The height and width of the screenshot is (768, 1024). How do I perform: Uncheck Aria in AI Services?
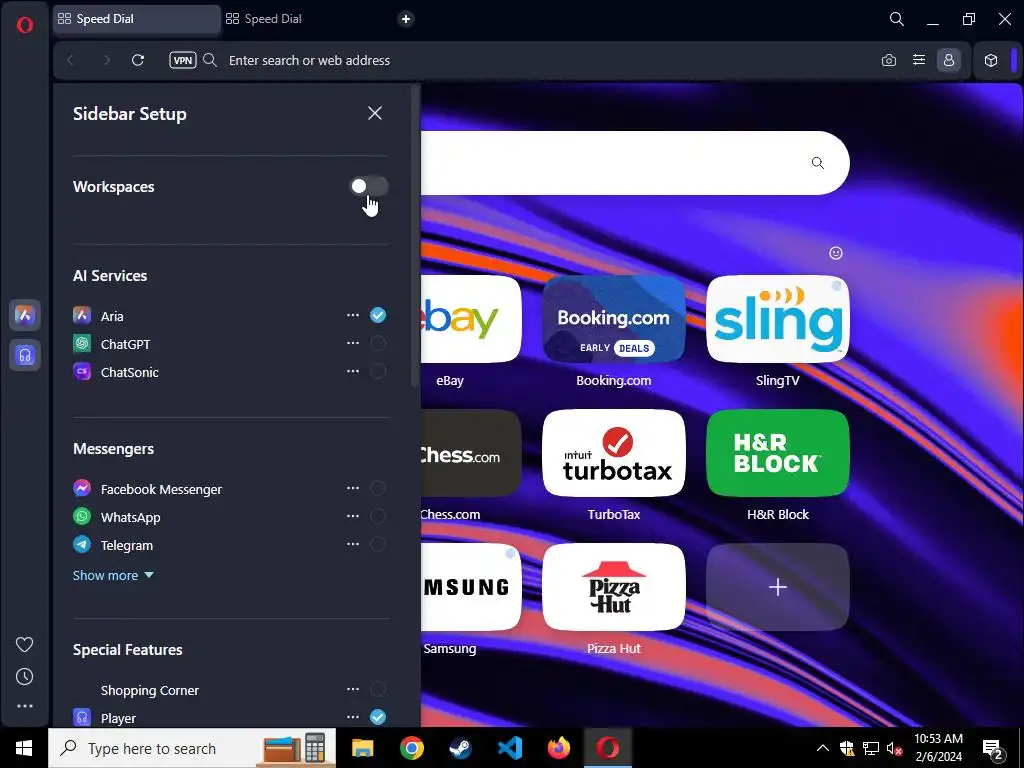[x=377, y=315]
